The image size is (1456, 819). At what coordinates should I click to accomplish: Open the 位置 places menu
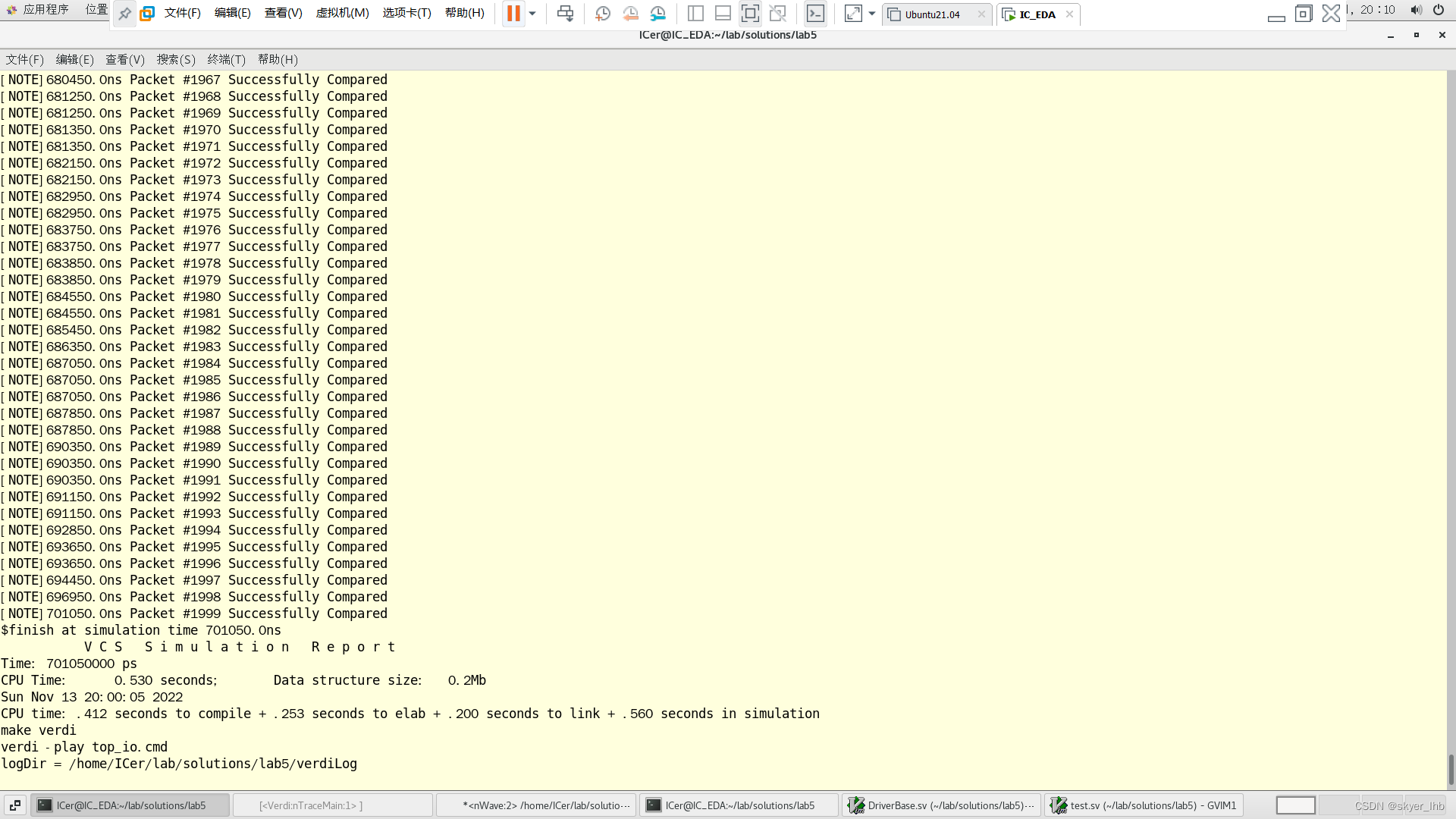(96, 10)
